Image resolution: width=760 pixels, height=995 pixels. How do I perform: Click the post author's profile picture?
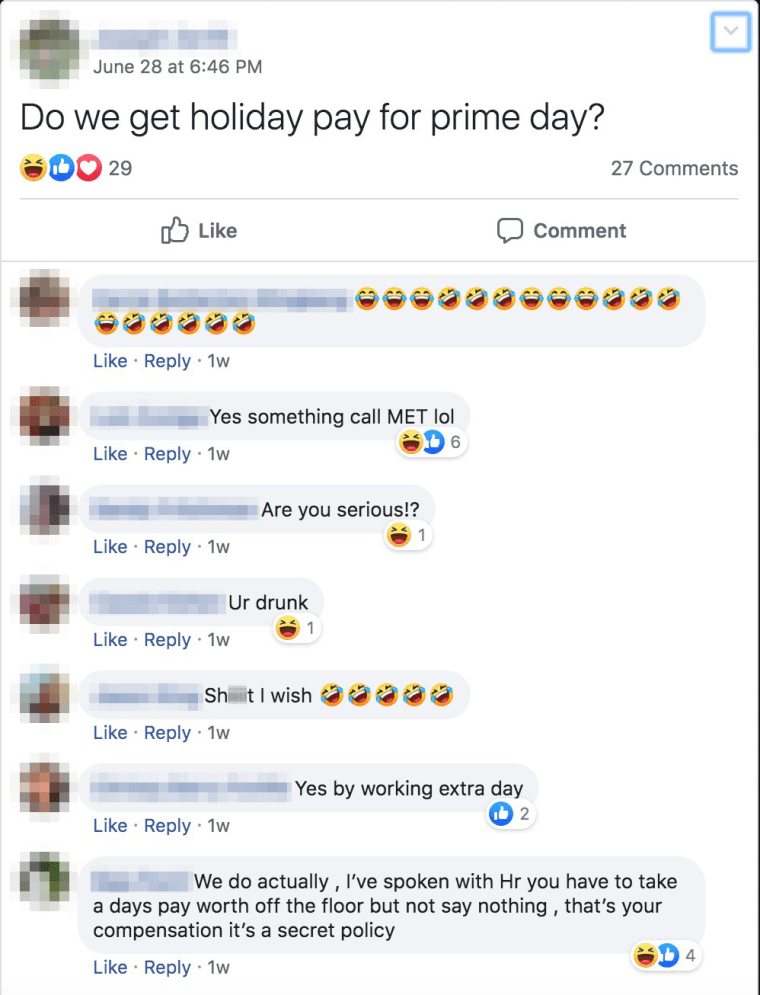[49, 49]
